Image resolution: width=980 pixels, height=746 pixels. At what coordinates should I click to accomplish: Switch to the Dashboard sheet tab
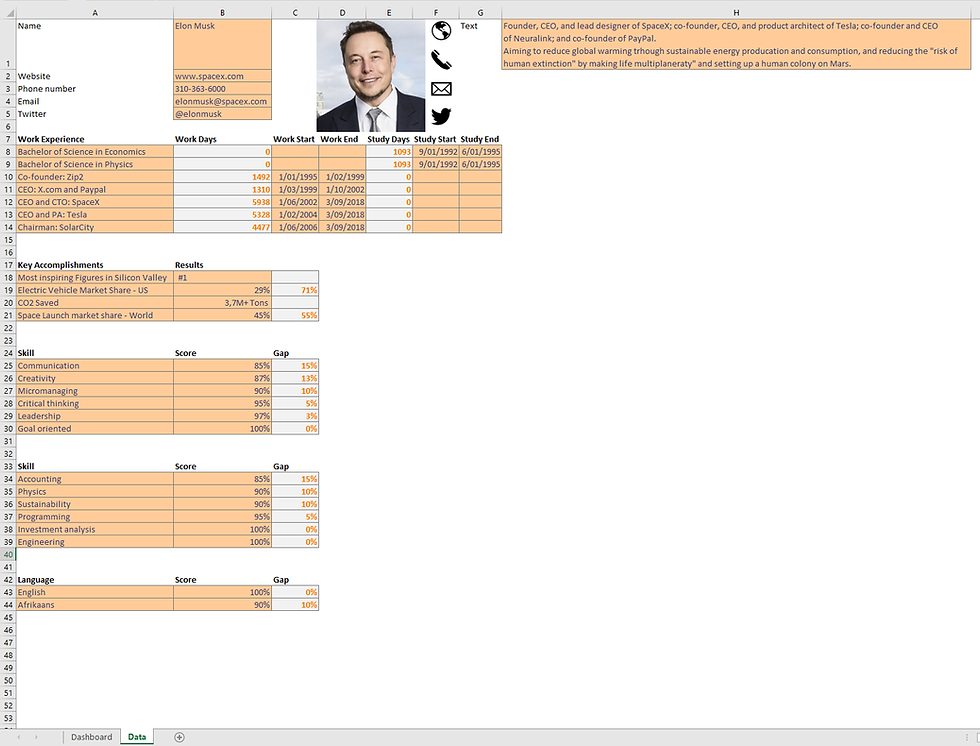(91, 737)
